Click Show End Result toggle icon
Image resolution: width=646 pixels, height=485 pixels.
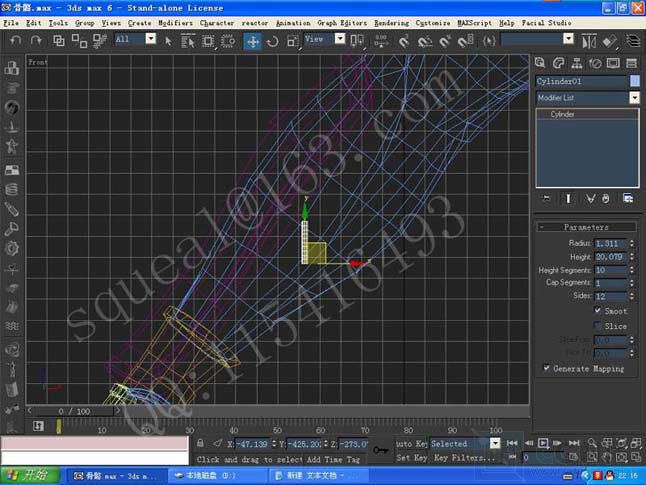(568, 199)
